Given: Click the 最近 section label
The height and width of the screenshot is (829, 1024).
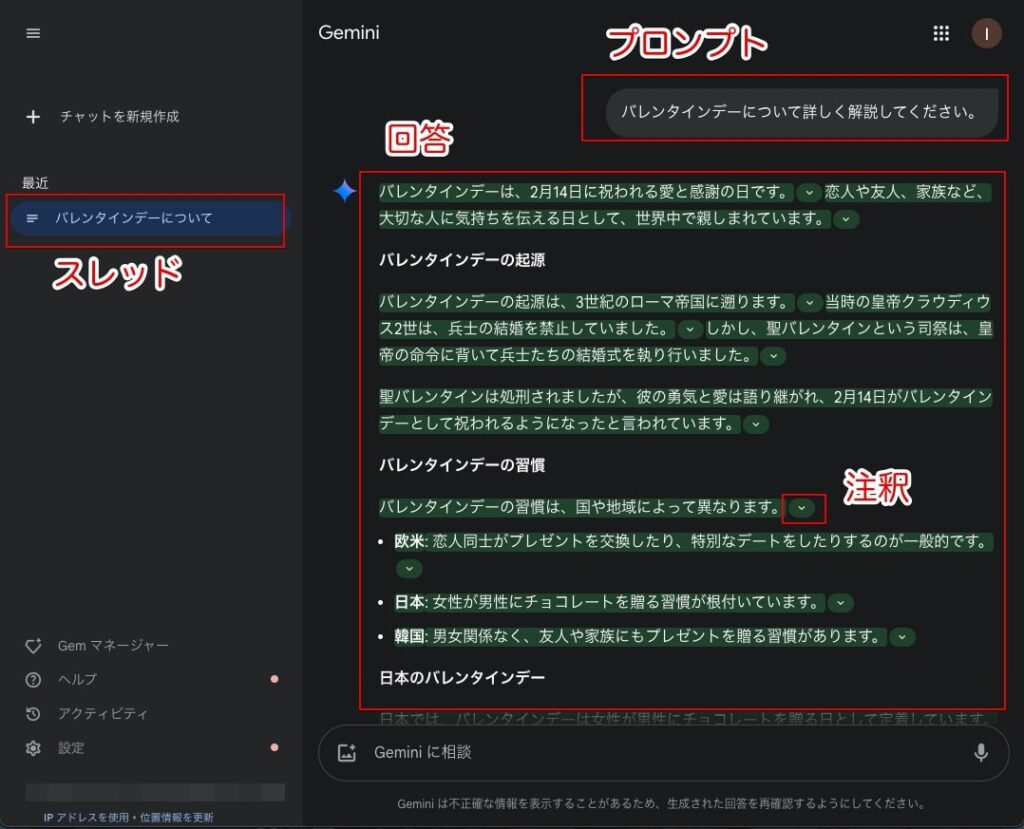Looking at the screenshot, I should [x=35, y=183].
